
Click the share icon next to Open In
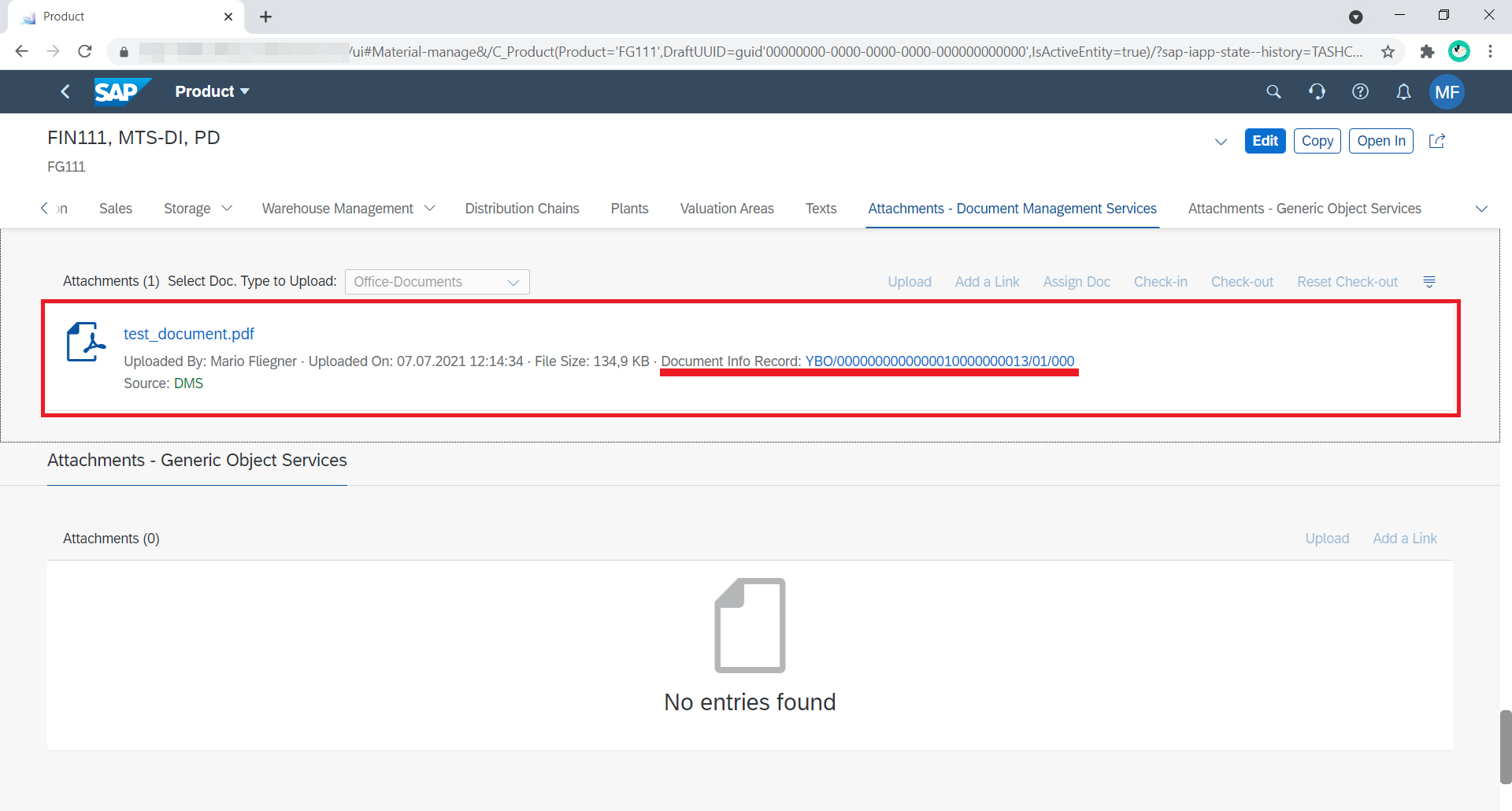(x=1437, y=141)
